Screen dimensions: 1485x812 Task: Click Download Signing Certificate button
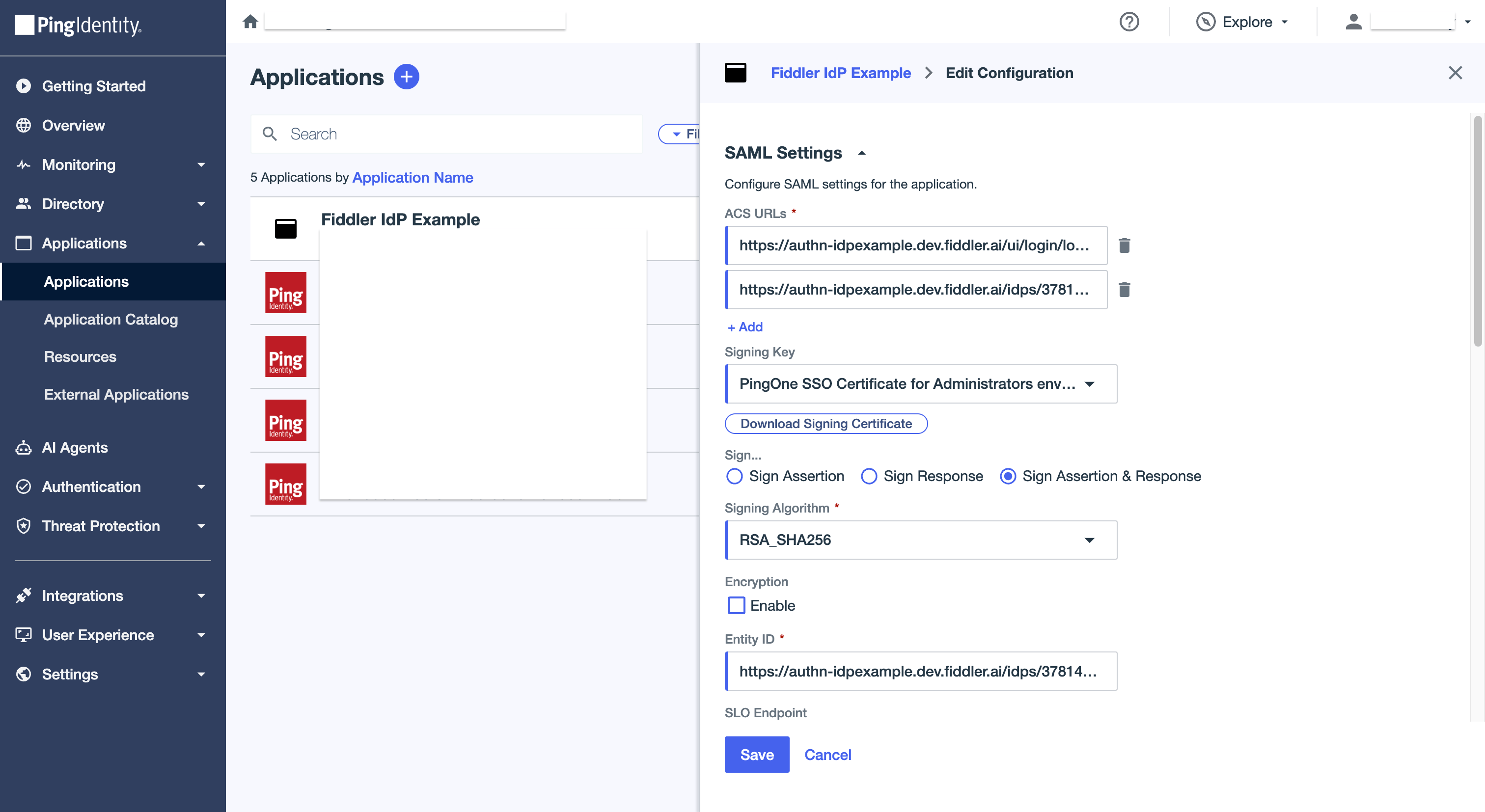(x=825, y=424)
